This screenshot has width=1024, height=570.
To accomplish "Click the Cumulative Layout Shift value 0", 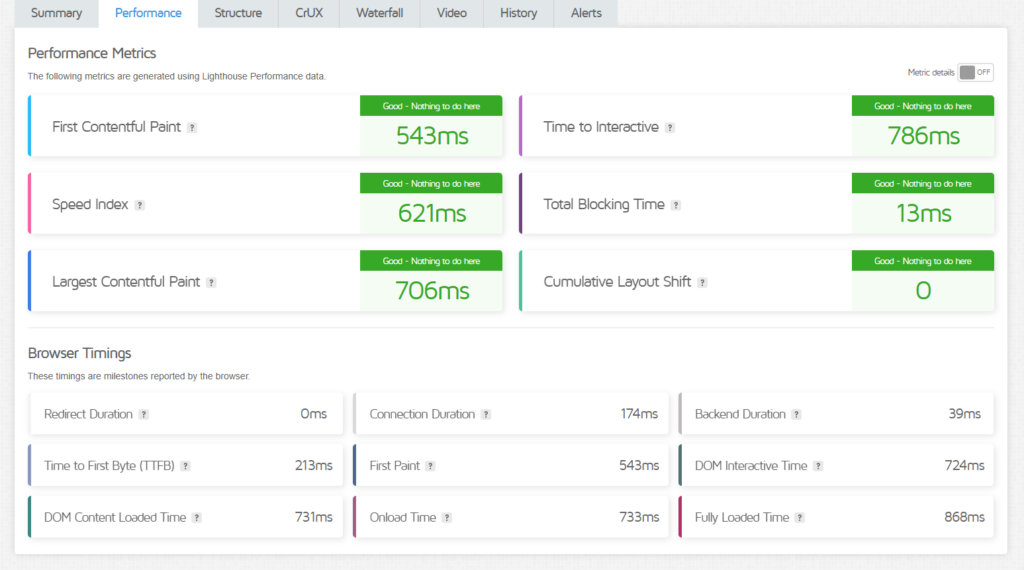I will pyautogui.click(x=923, y=291).
